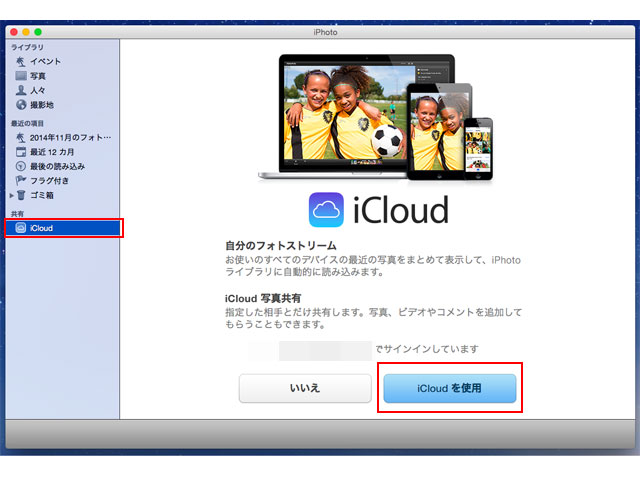Click the iCloud 写真共有 heading

pos(263,298)
